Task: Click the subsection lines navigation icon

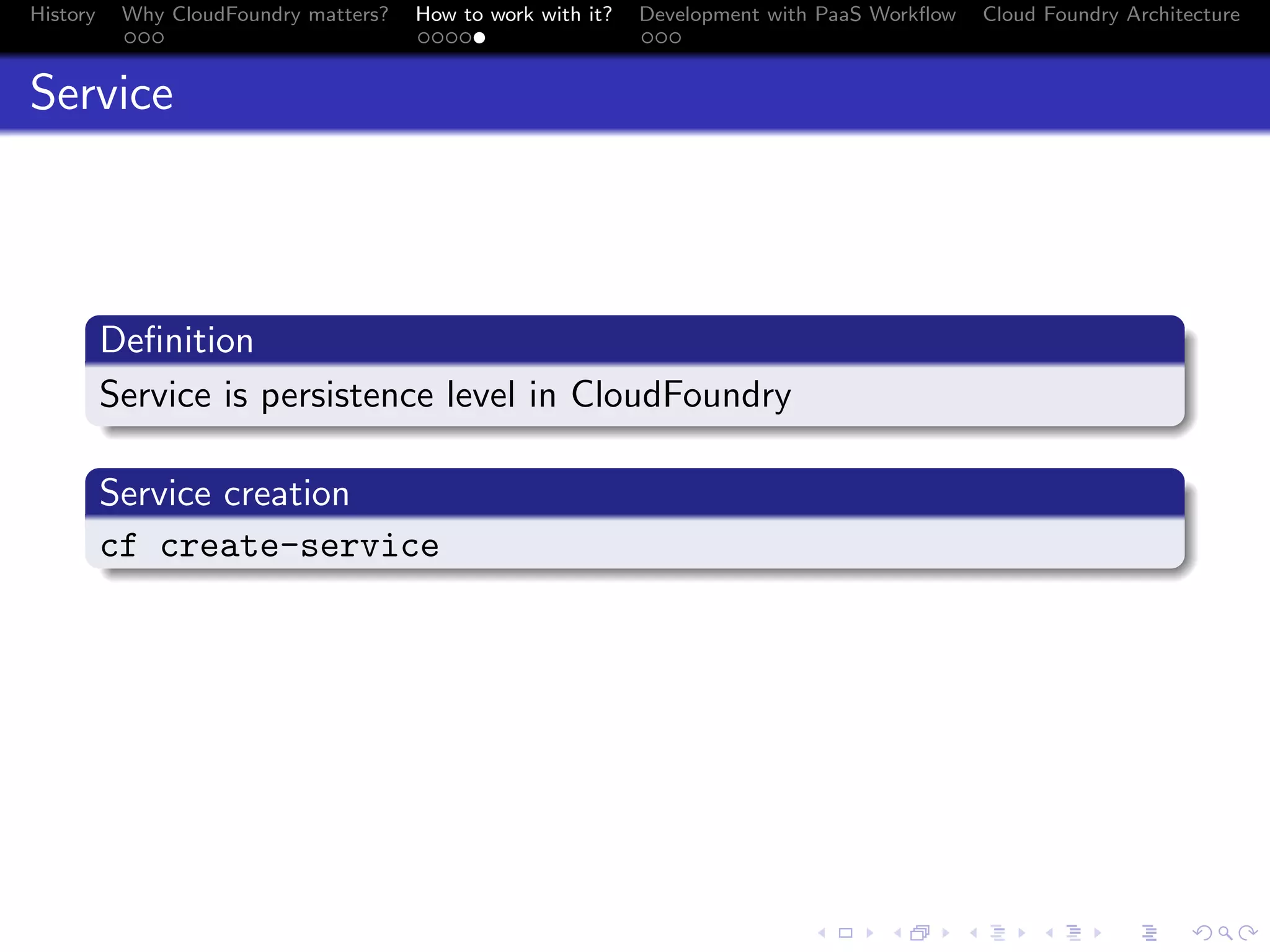Action: tap(998, 933)
